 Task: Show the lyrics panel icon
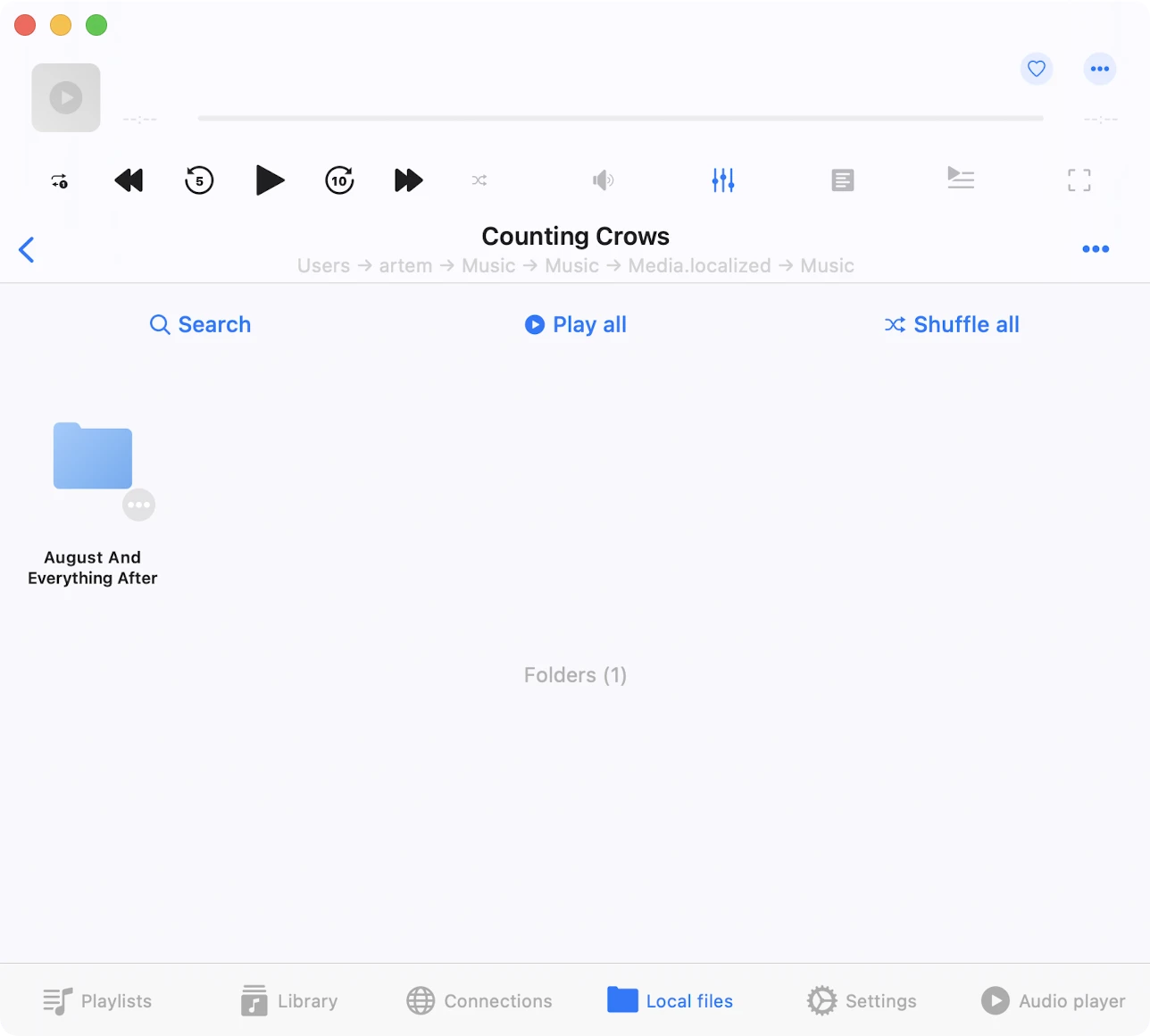842,180
